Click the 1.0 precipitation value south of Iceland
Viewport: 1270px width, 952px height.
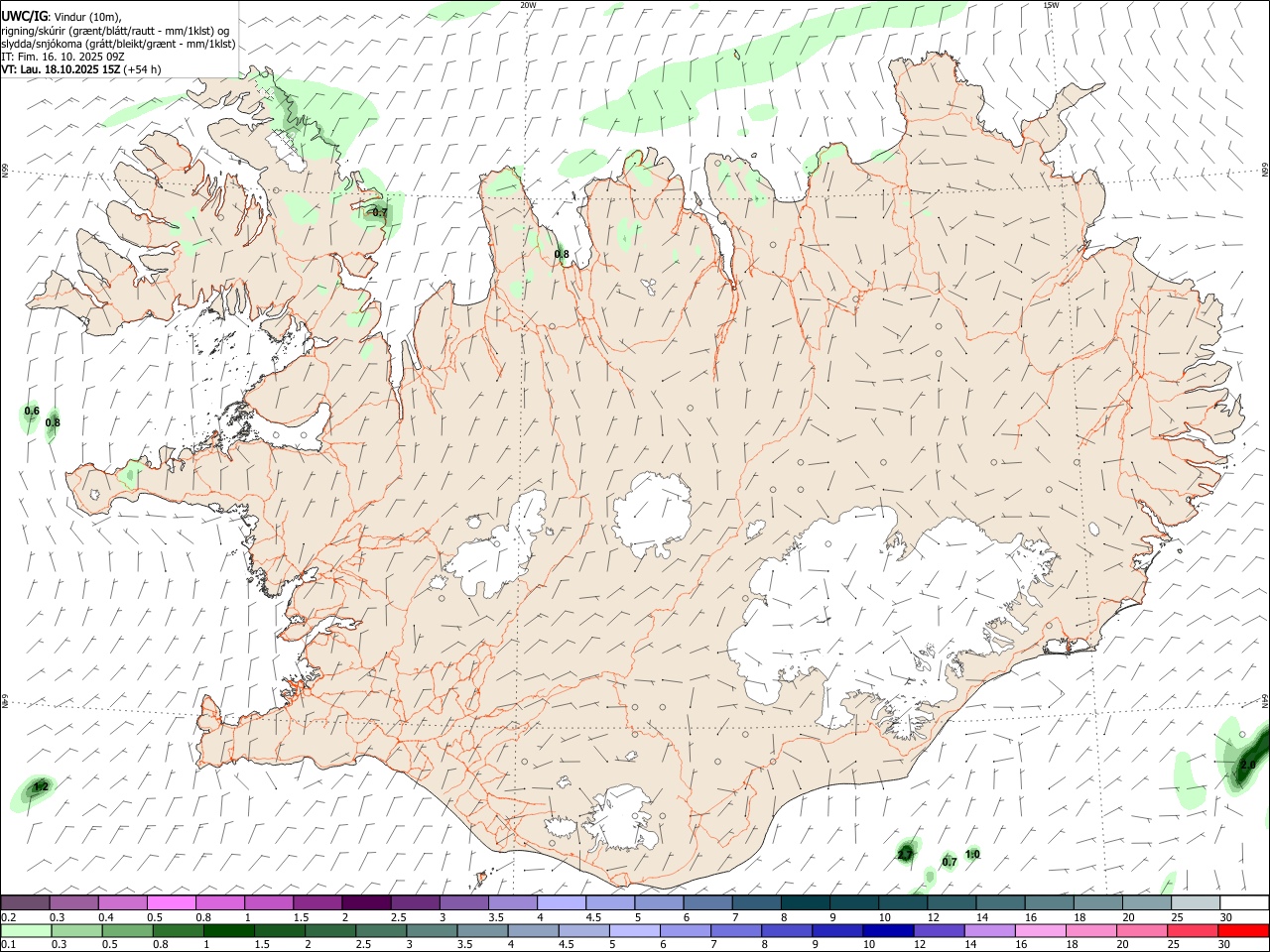click(972, 855)
